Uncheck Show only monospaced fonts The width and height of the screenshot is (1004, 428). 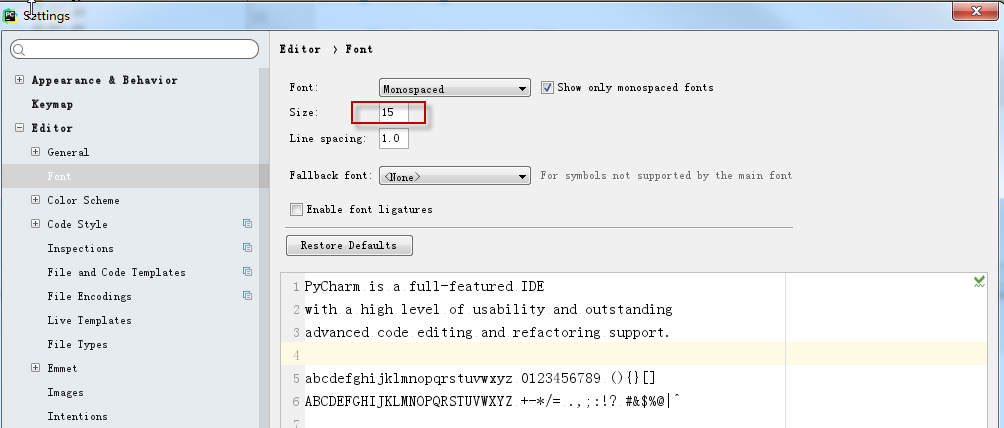point(547,88)
